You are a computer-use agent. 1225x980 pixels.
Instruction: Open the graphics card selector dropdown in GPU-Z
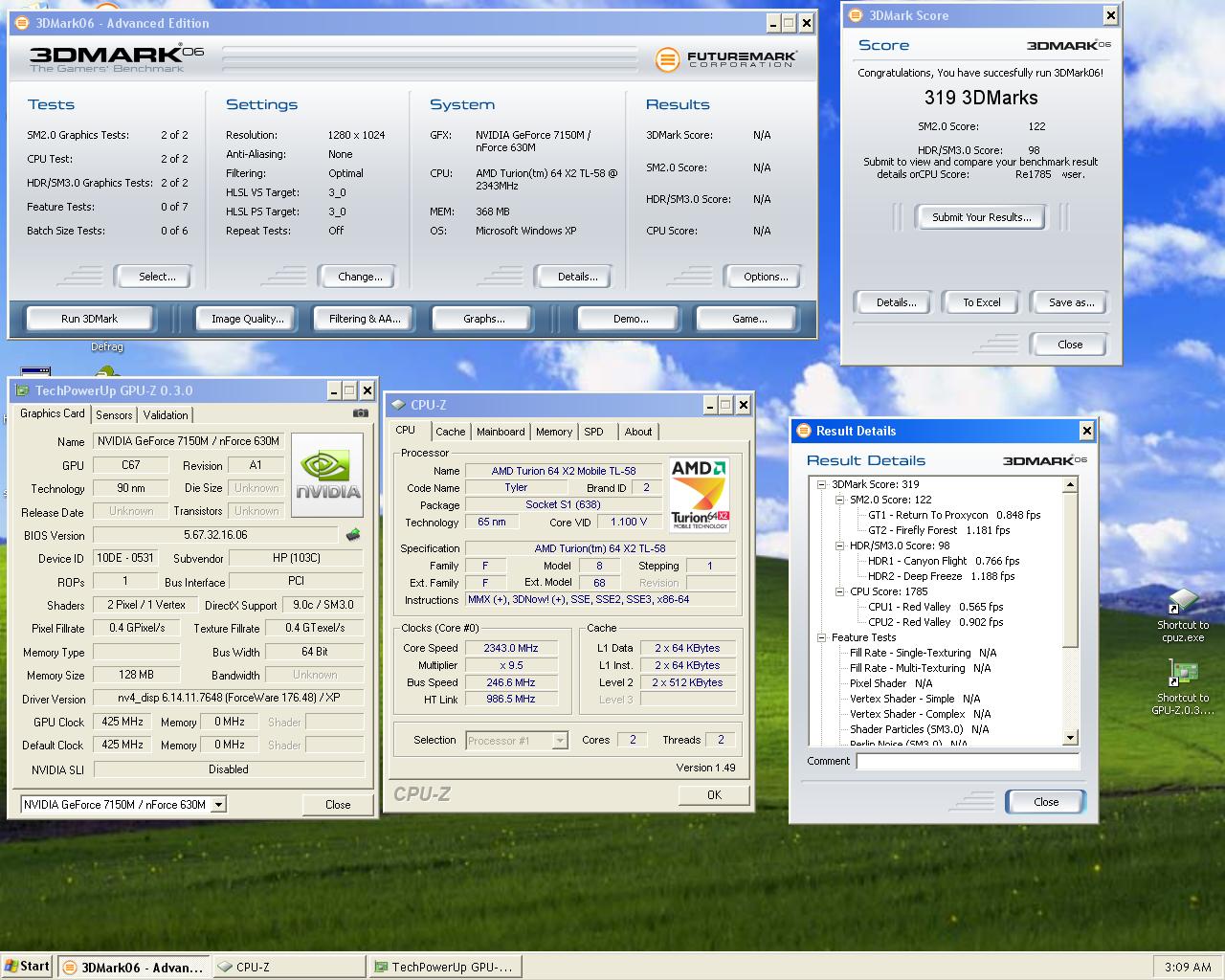tap(218, 805)
